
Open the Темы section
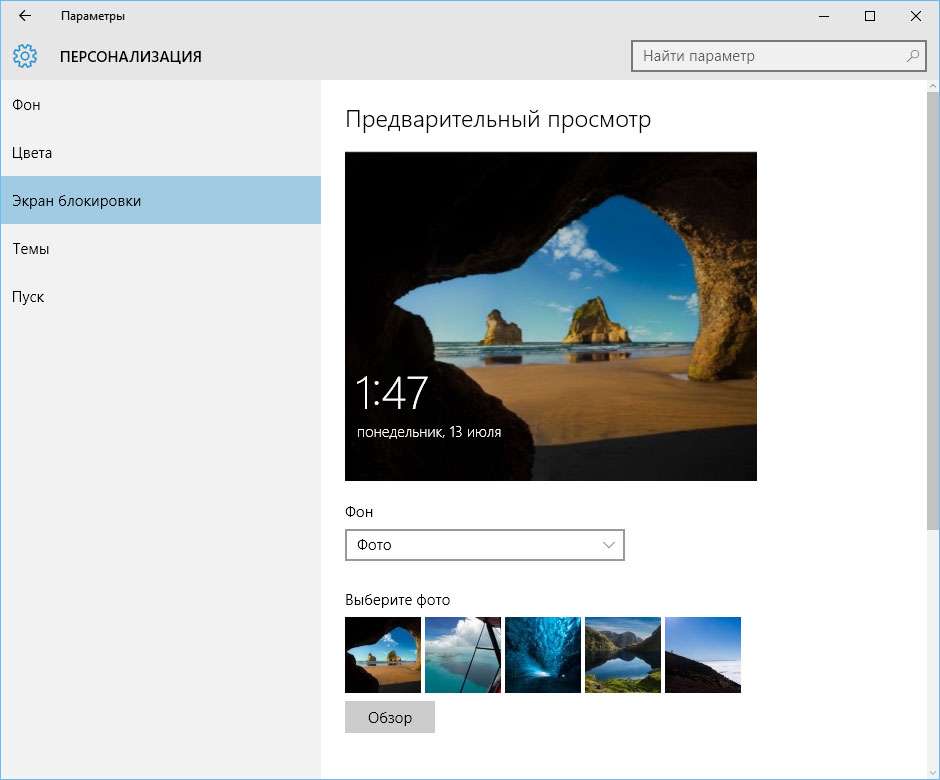[161, 249]
